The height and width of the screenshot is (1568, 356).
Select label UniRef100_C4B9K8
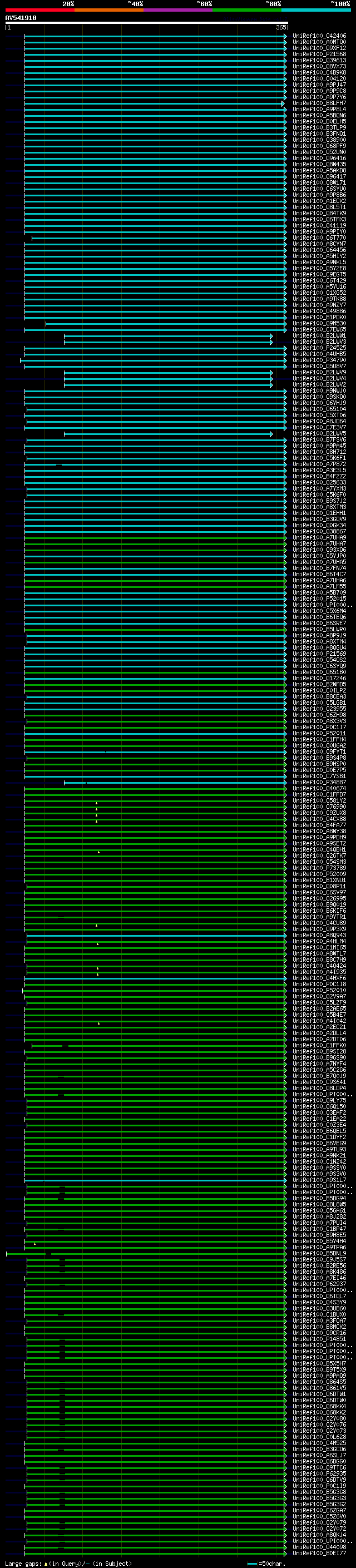pyautogui.click(x=319, y=72)
